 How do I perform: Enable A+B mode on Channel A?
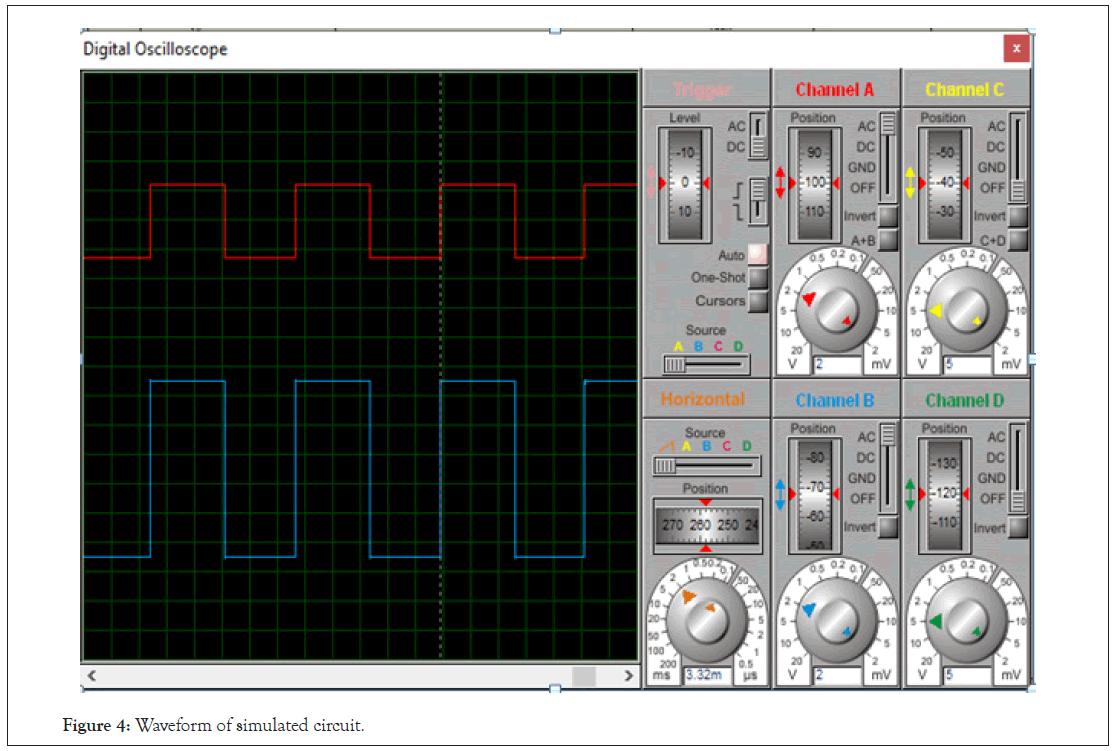[x=888, y=241]
